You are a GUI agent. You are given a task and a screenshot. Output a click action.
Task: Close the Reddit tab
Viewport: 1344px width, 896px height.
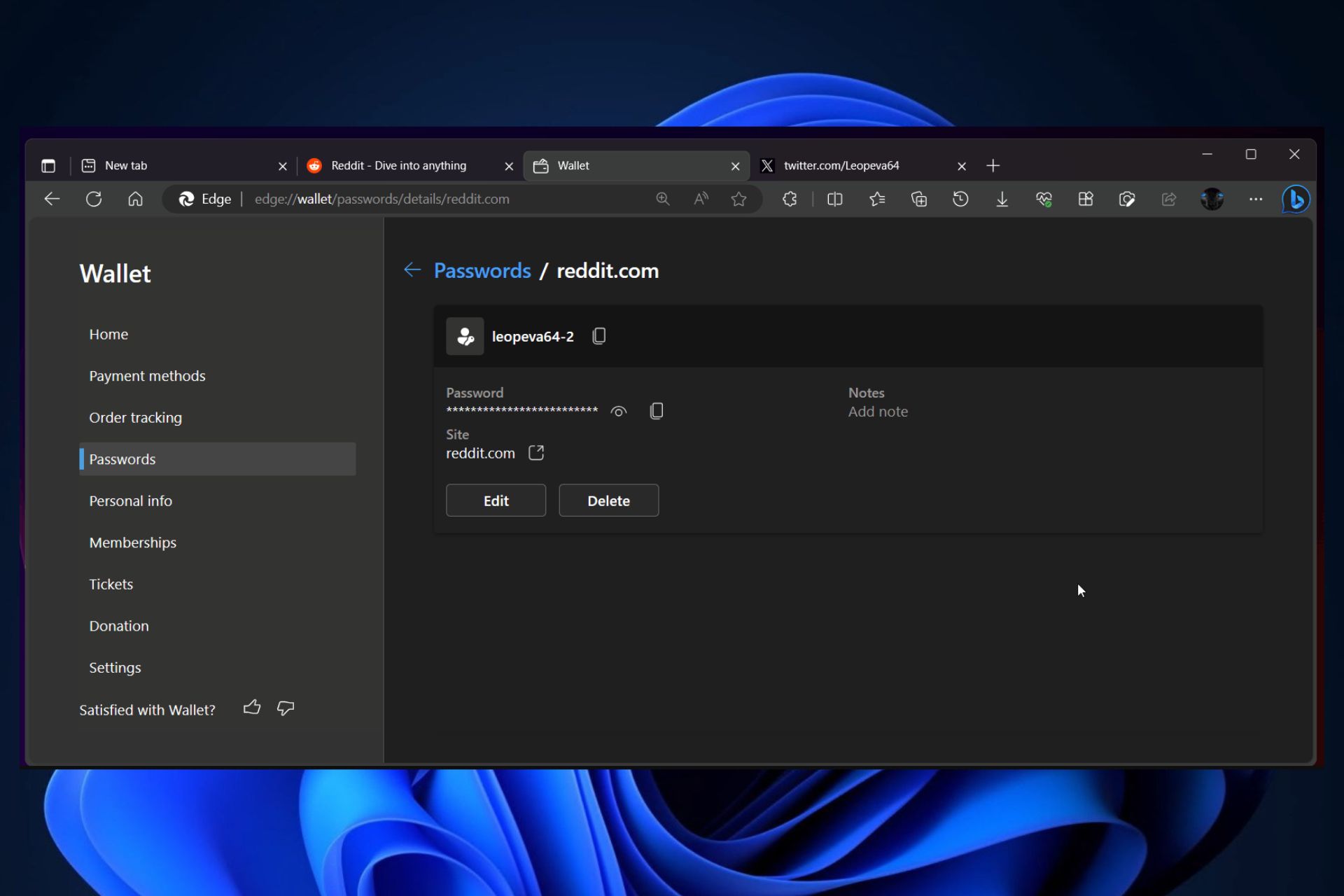(x=509, y=166)
